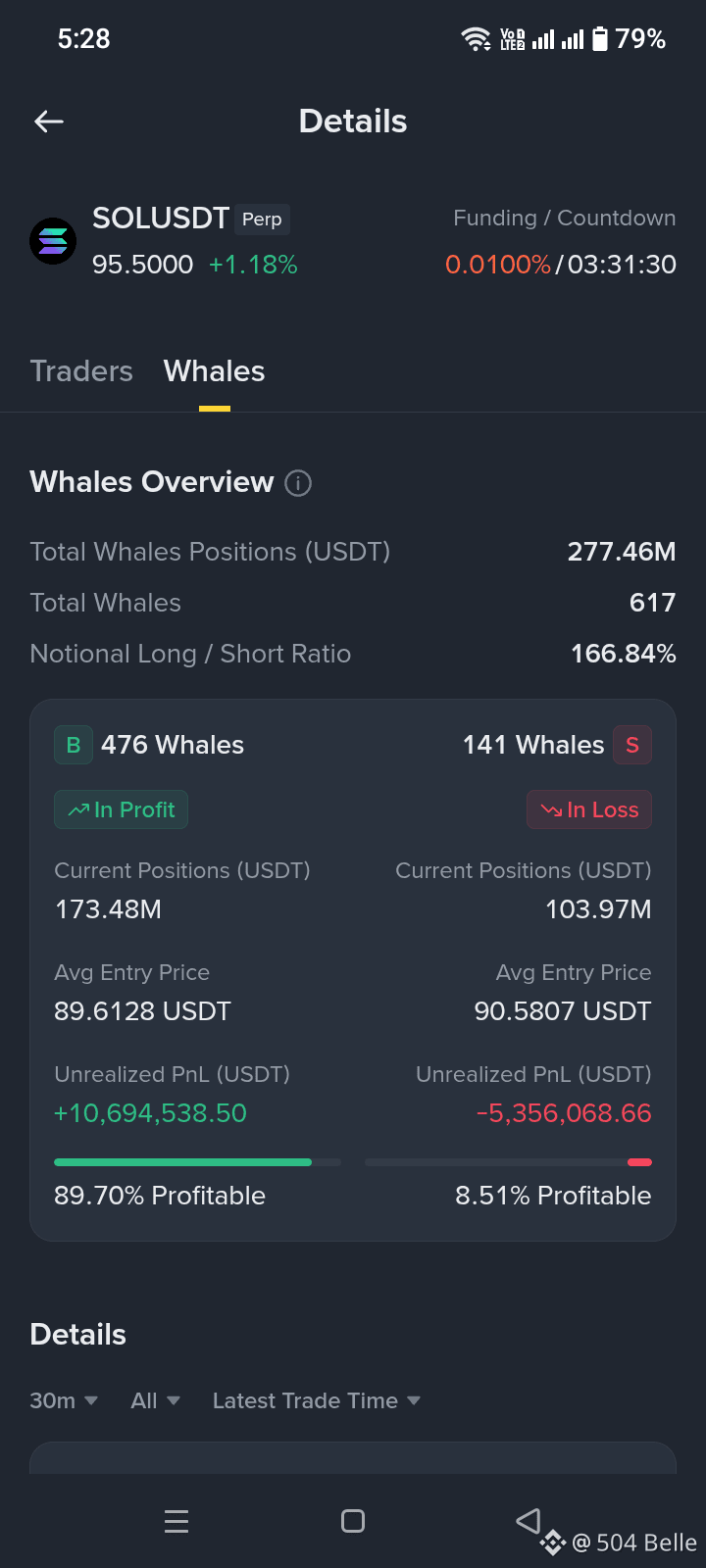Open the 30m timeframe dropdown
Viewport: 706px width, 1568px height.
(x=64, y=1400)
